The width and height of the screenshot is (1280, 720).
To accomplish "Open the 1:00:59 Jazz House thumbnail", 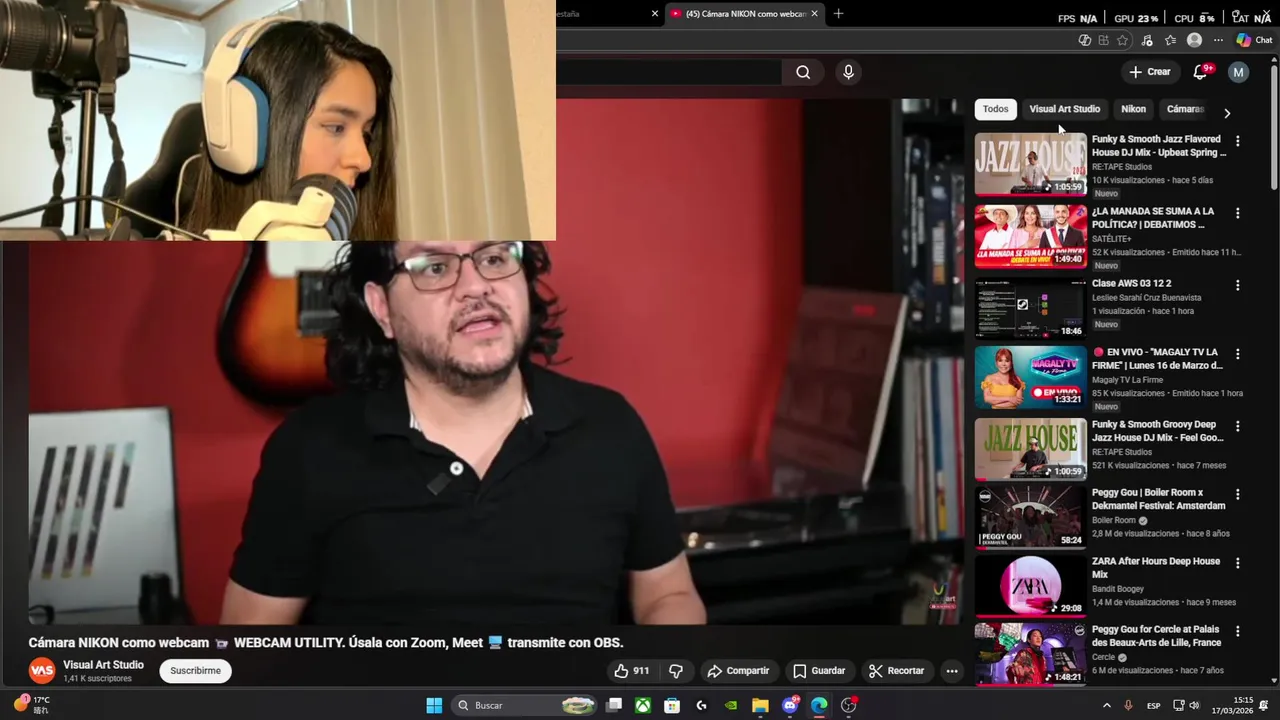I will coord(1030,449).
